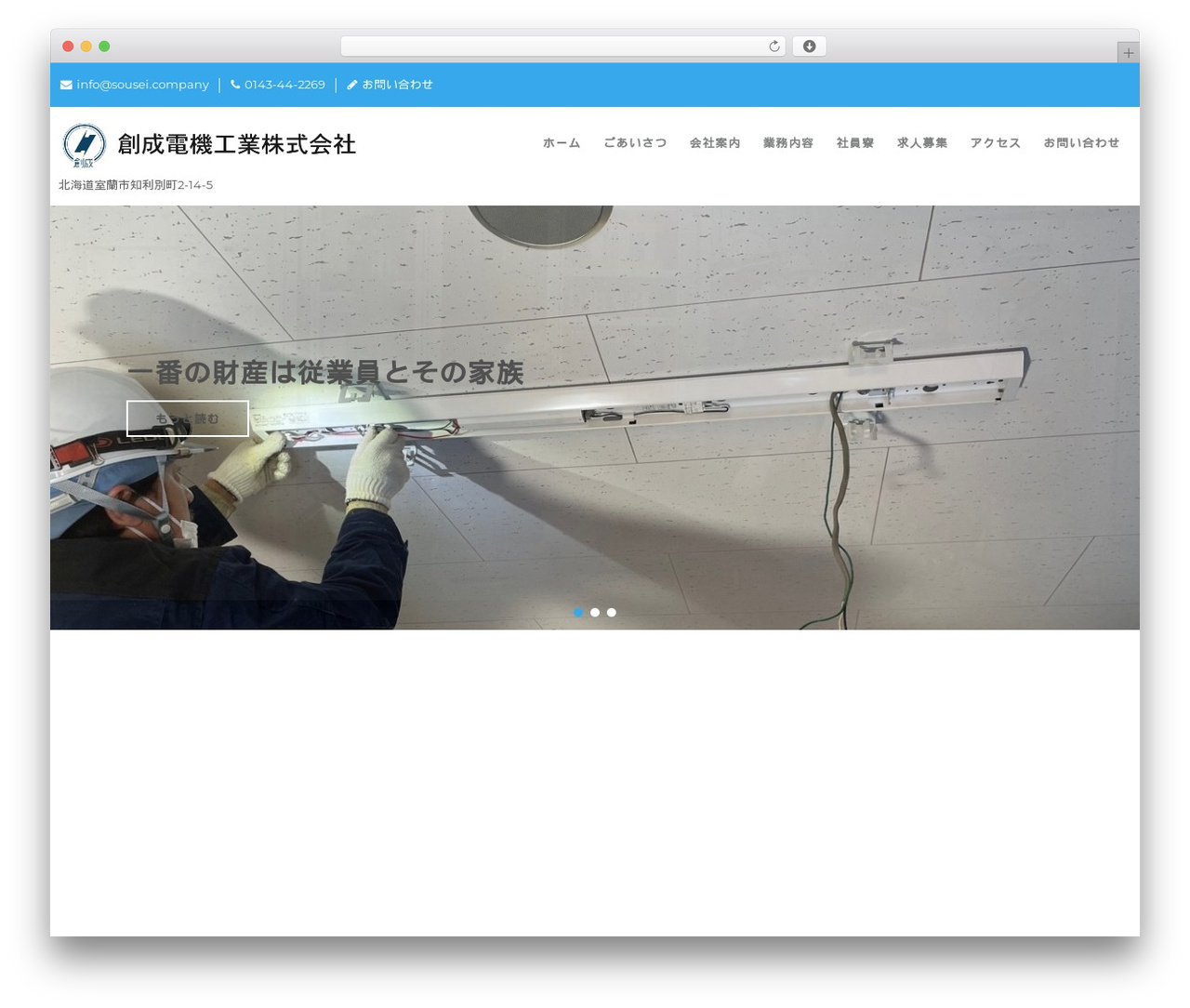Call phone number 0143-44-2269 link
1190x1008 pixels.
click(x=284, y=85)
